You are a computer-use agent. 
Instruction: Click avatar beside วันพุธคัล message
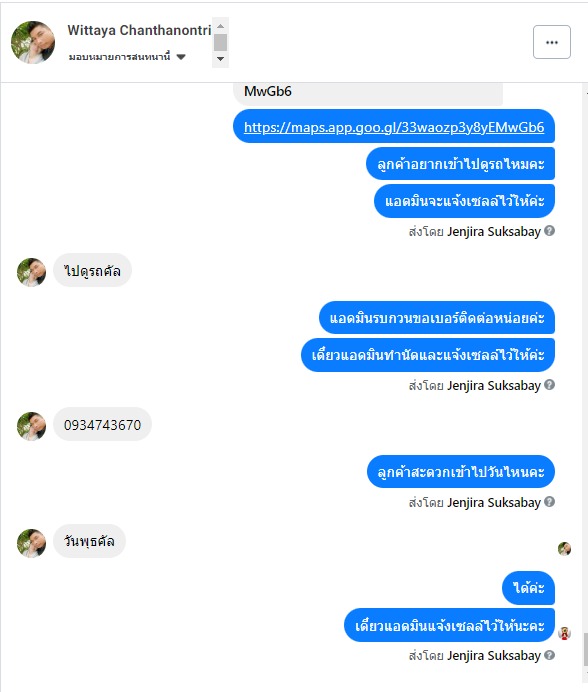point(31,543)
